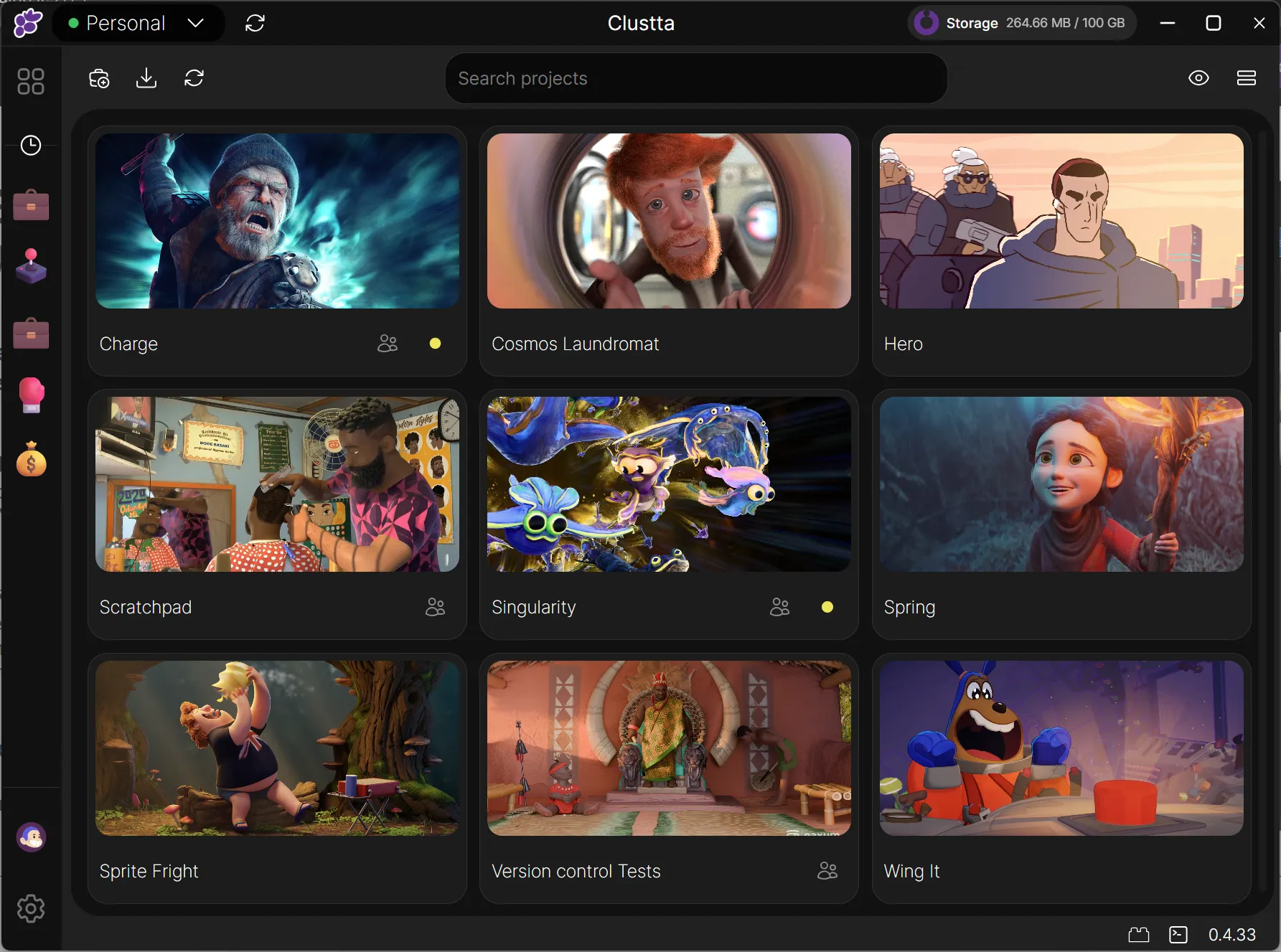Open the Personal workspace dropdown
Image resolution: width=1281 pixels, height=952 pixels.
[x=138, y=23]
